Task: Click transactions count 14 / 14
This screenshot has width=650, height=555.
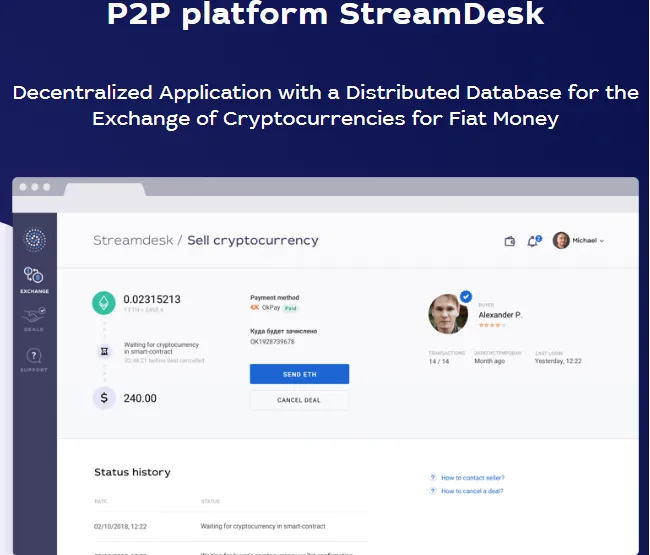Action: 439,361
